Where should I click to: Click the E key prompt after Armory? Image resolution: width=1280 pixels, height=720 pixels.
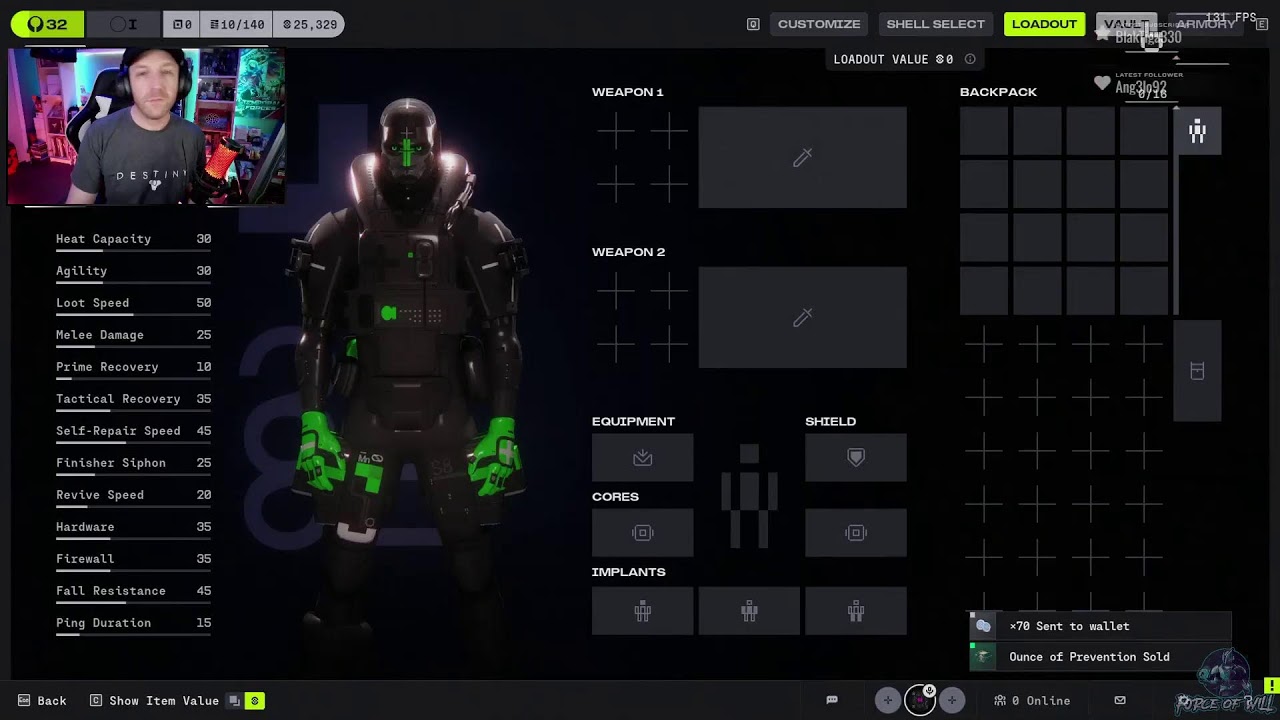(1261, 24)
